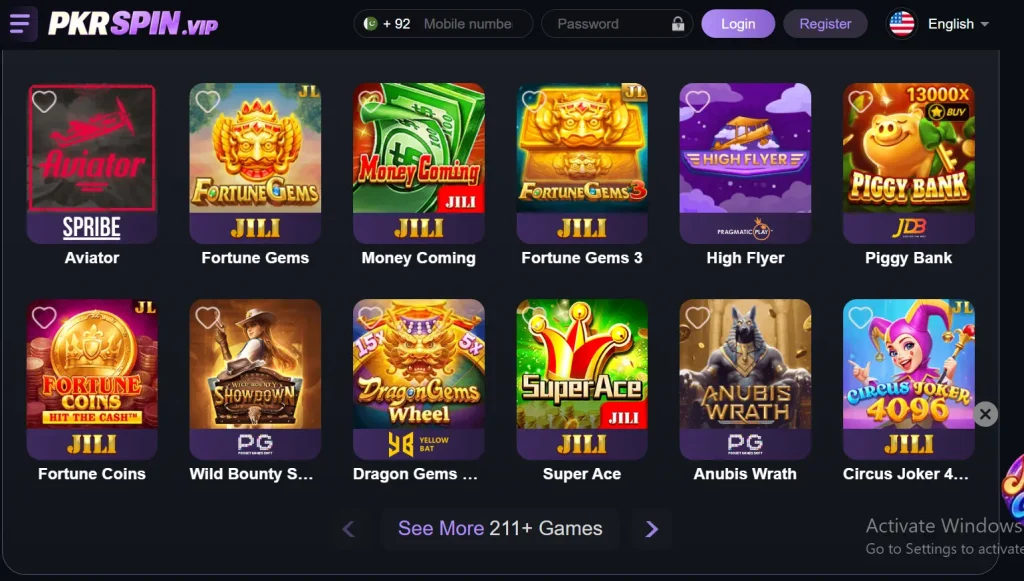Image resolution: width=1024 pixels, height=581 pixels.
Task: Toggle heart favorite on Fortune Coins
Action: (x=44, y=317)
